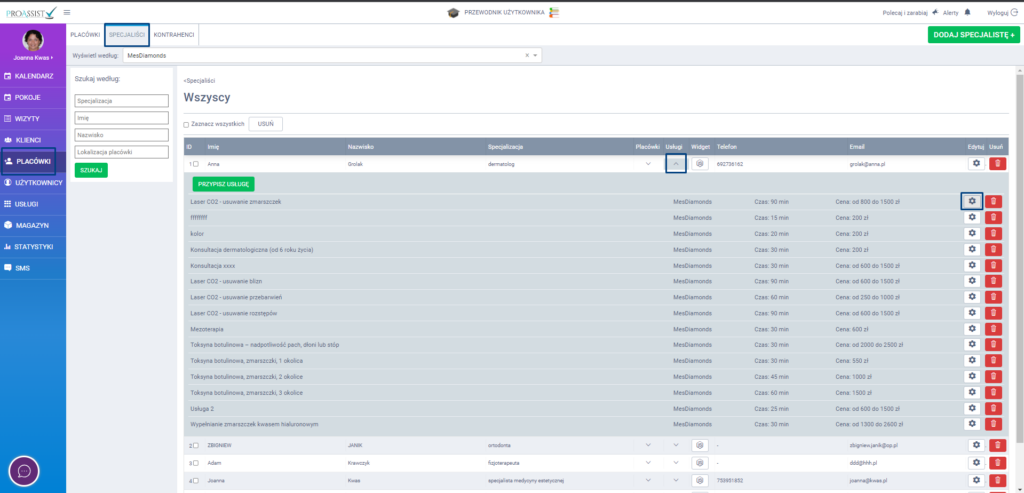Open settings for the 'Usługa 2' service
This screenshot has height=493, width=1024.
tap(972, 408)
